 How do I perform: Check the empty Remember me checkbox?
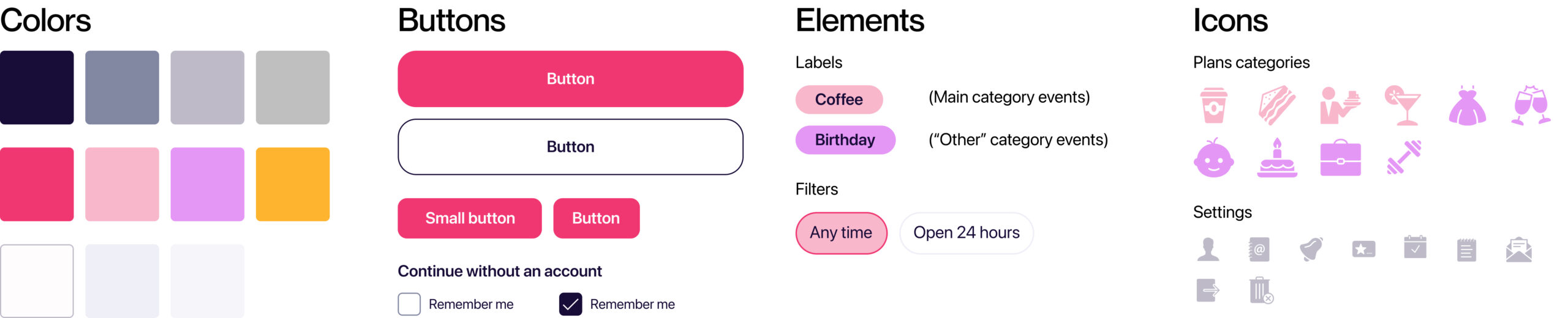tap(409, 304)
